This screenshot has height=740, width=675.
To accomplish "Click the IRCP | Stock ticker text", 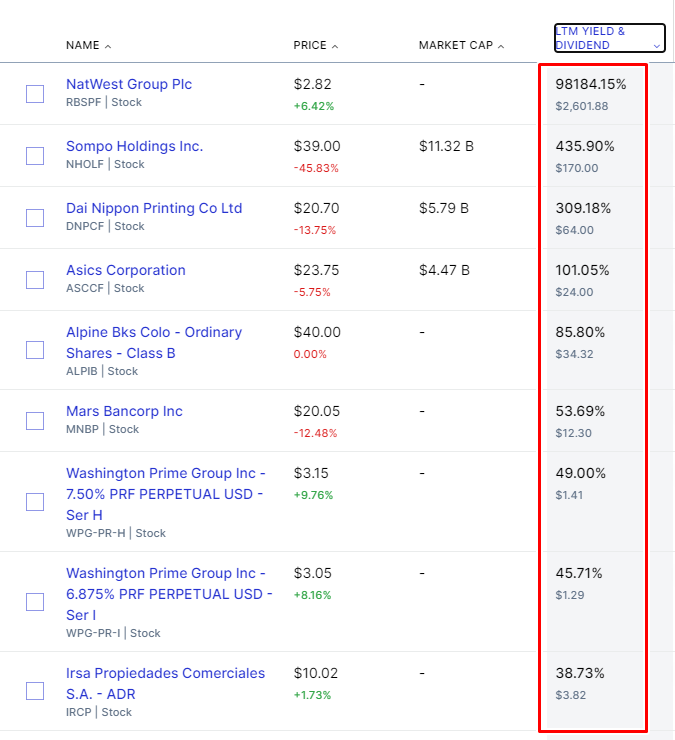I will pos(99,712).
